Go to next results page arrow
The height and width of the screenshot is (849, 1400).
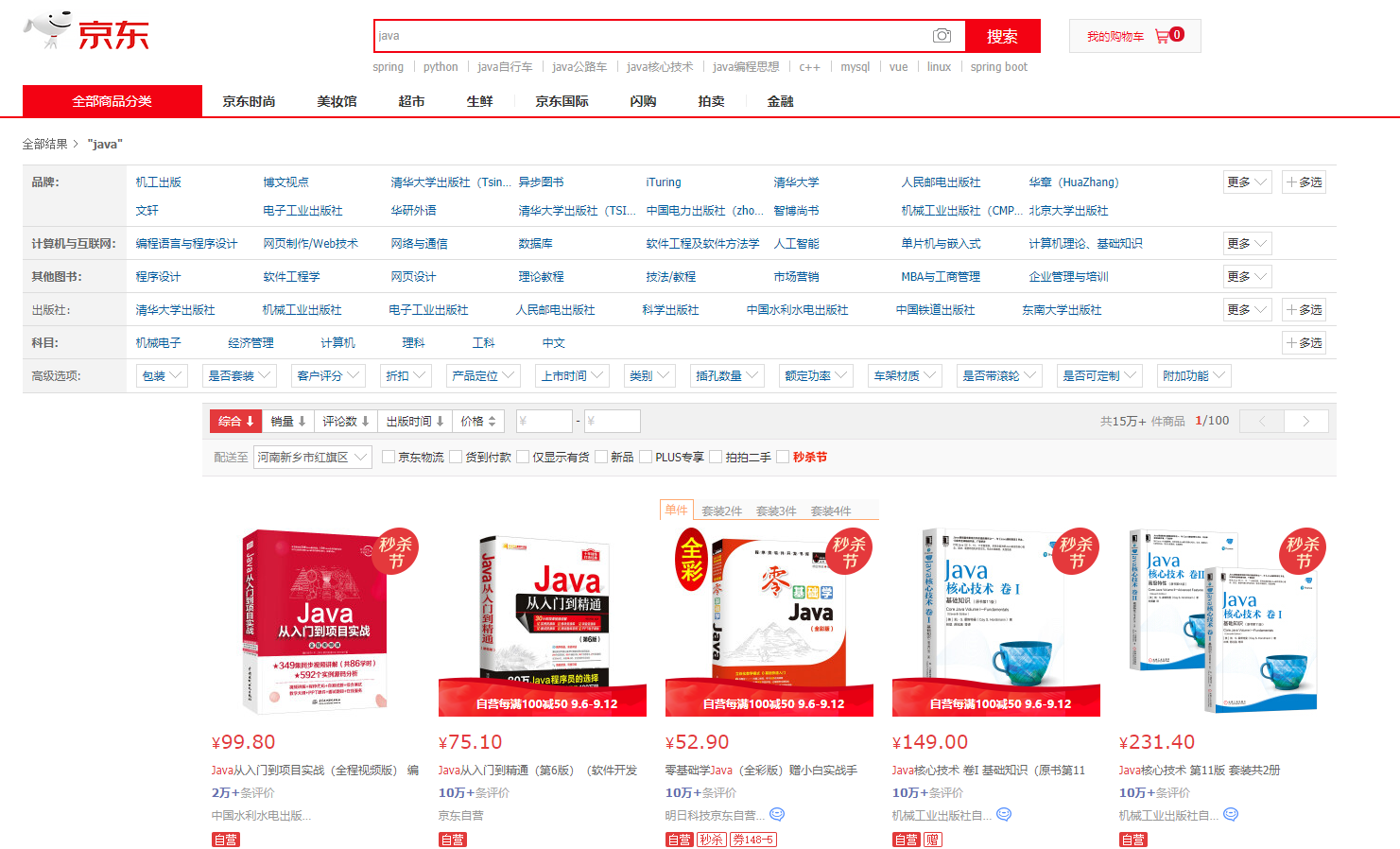(1306, 422)
